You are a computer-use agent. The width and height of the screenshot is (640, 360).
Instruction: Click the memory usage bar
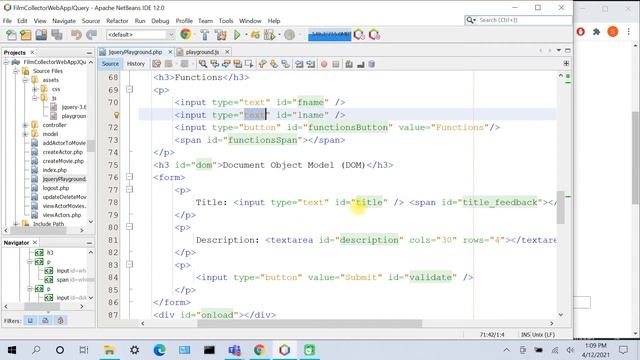tap(329, 35)
